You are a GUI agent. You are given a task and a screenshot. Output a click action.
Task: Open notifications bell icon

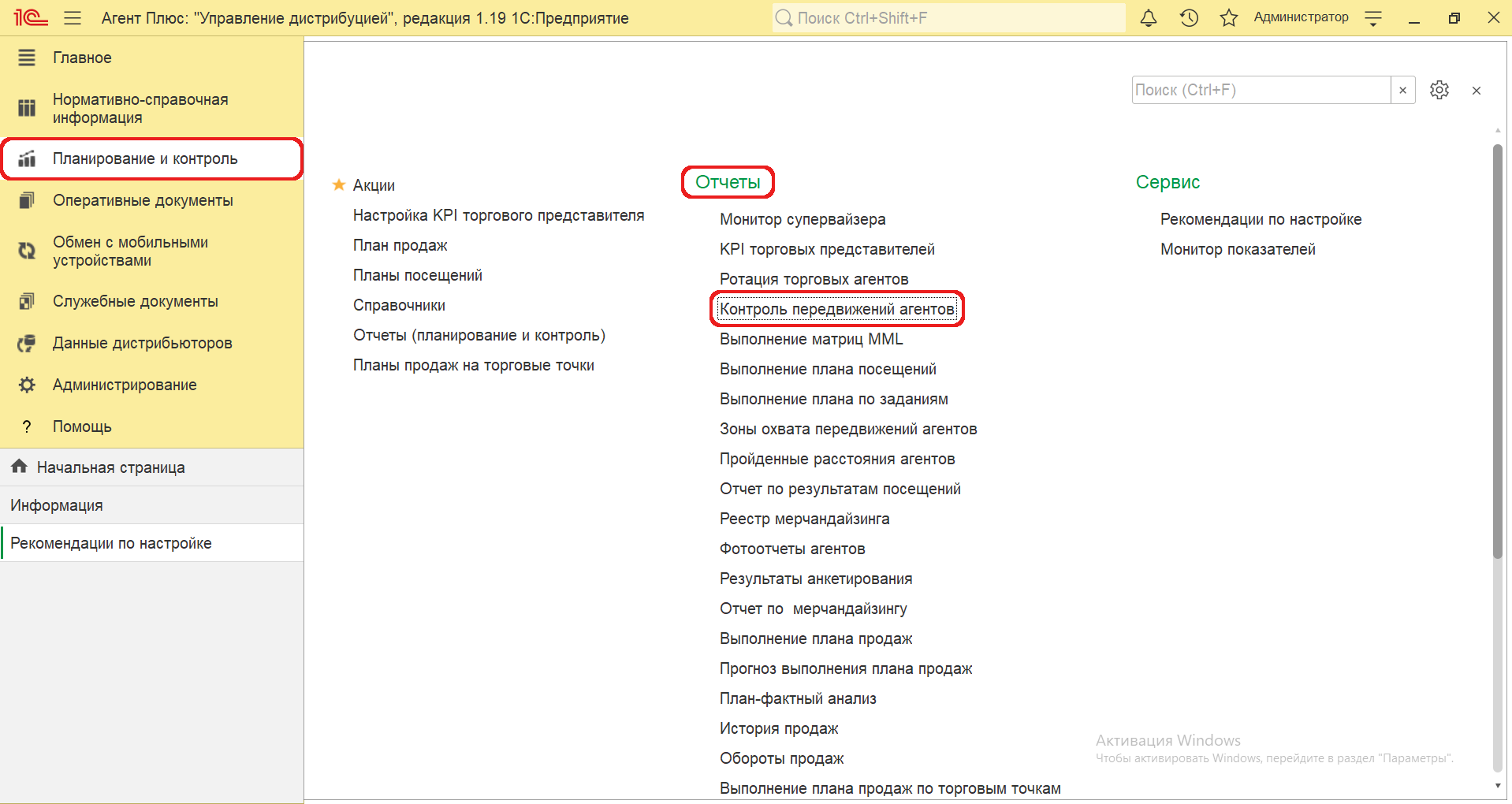(x=1149, y=18)
